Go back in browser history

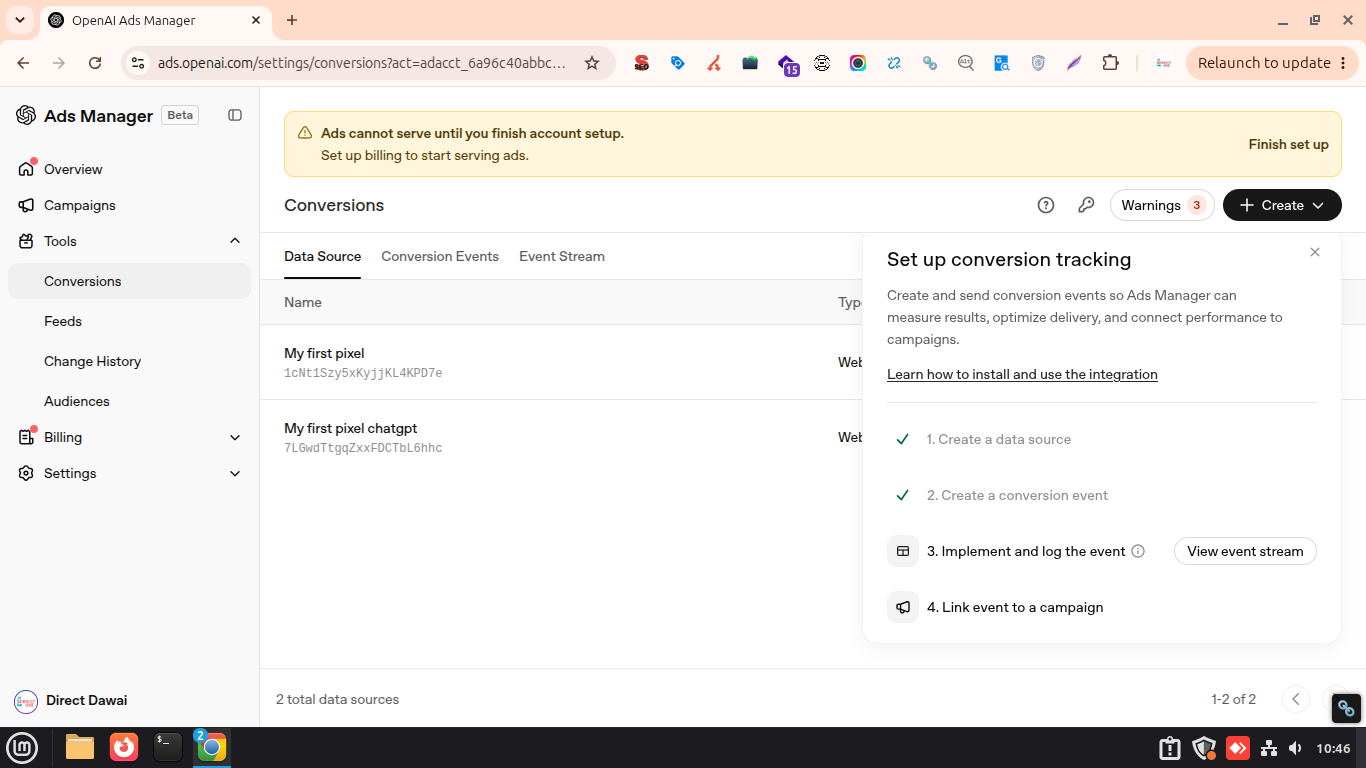[x=23, y=63]
